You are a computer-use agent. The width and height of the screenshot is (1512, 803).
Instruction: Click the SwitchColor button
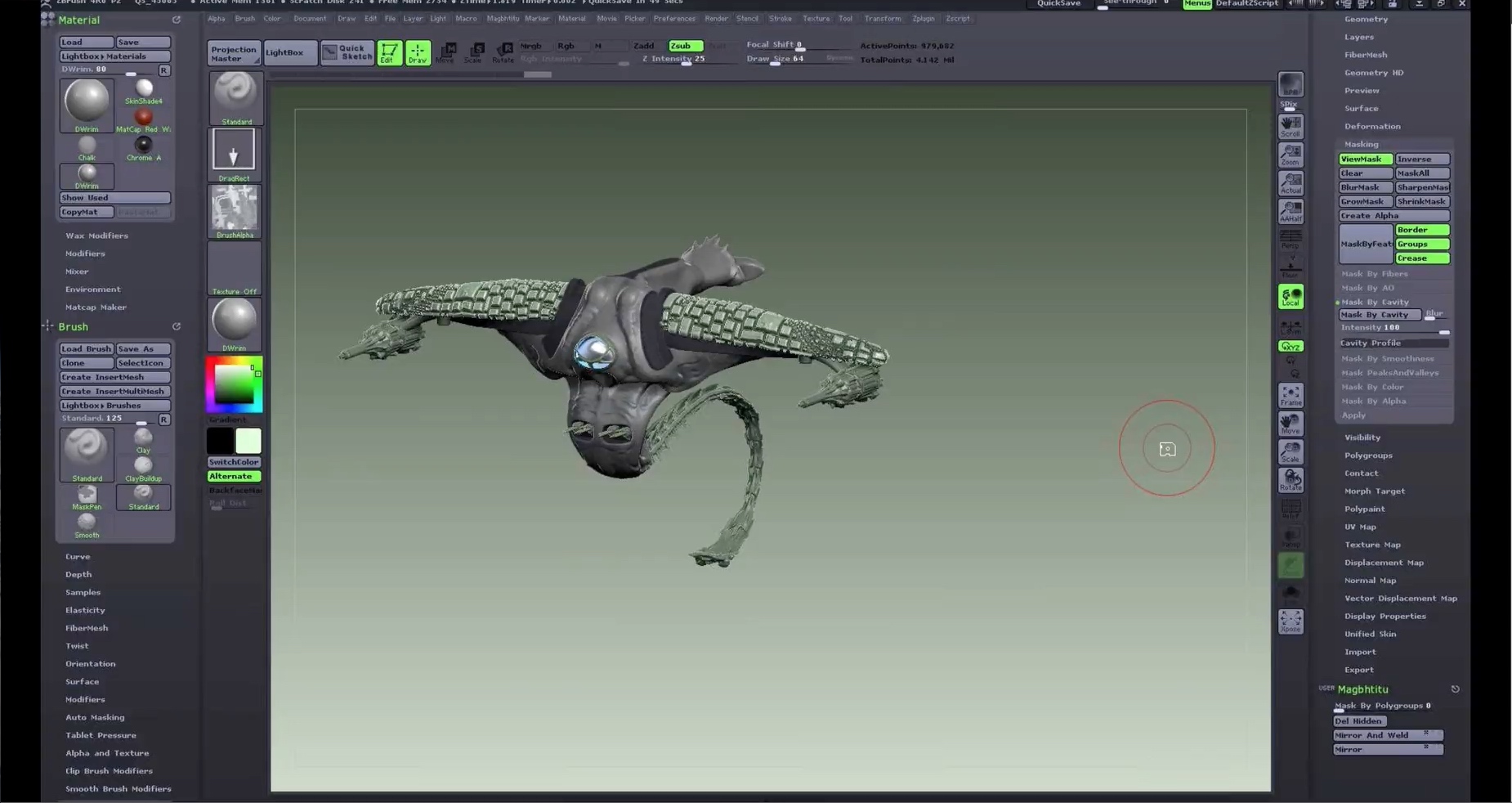pyautogui.click(x=234, y=462)
